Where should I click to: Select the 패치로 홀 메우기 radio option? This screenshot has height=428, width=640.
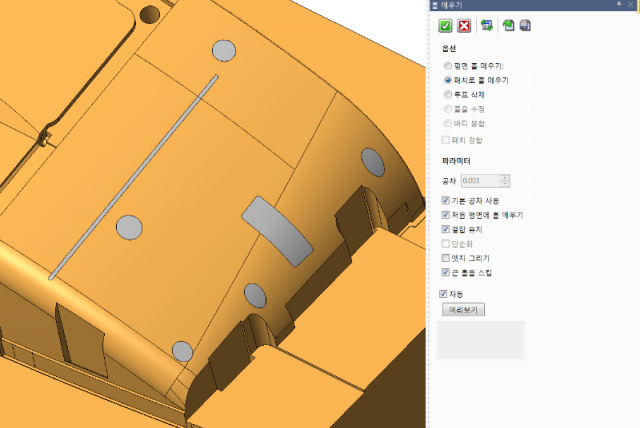click(x=447, y=79)
